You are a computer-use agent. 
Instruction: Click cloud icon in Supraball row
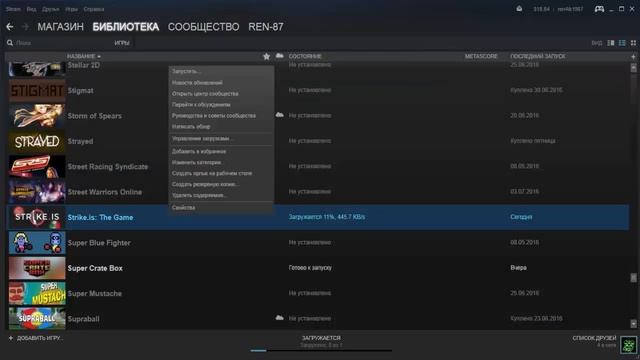(x=280, y=318)
